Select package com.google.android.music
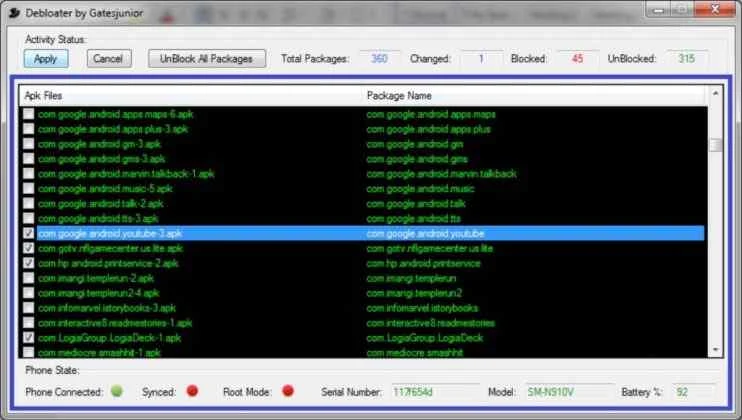This screenshot has width=742, height=420. (420, 188)
